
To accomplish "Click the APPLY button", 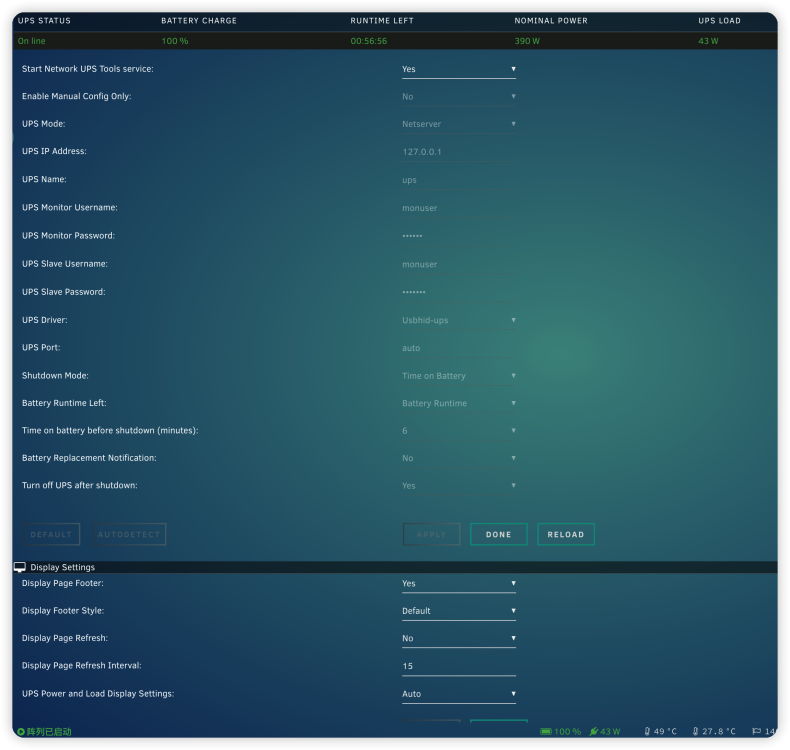I will click(431, 534).
